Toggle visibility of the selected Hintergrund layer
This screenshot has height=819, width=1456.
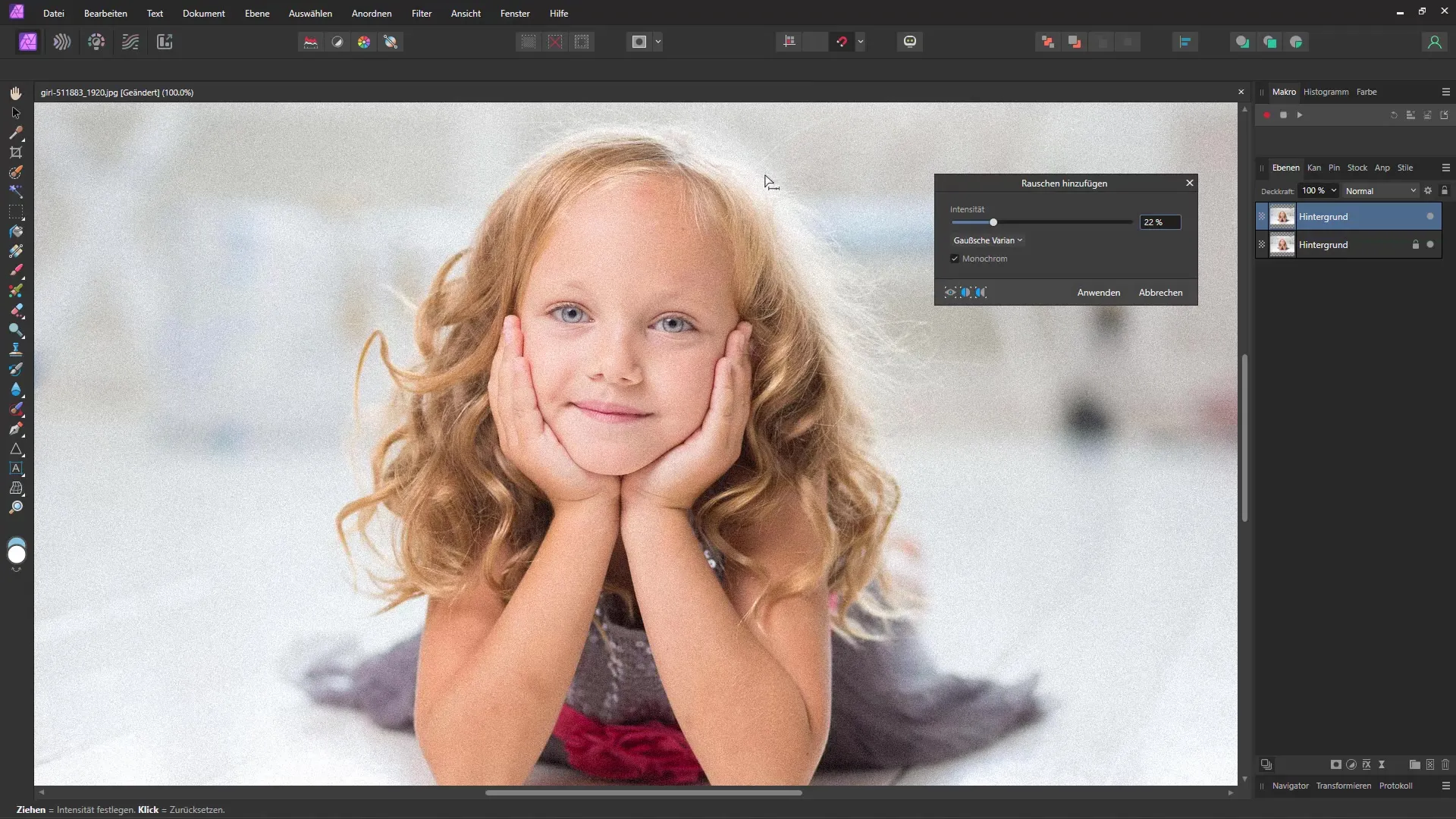click(1430, 217)
